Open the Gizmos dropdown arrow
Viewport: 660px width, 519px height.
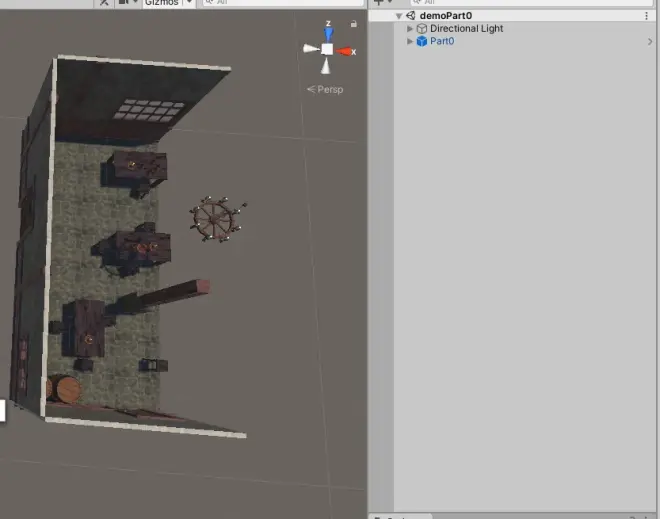pos(189,3)
